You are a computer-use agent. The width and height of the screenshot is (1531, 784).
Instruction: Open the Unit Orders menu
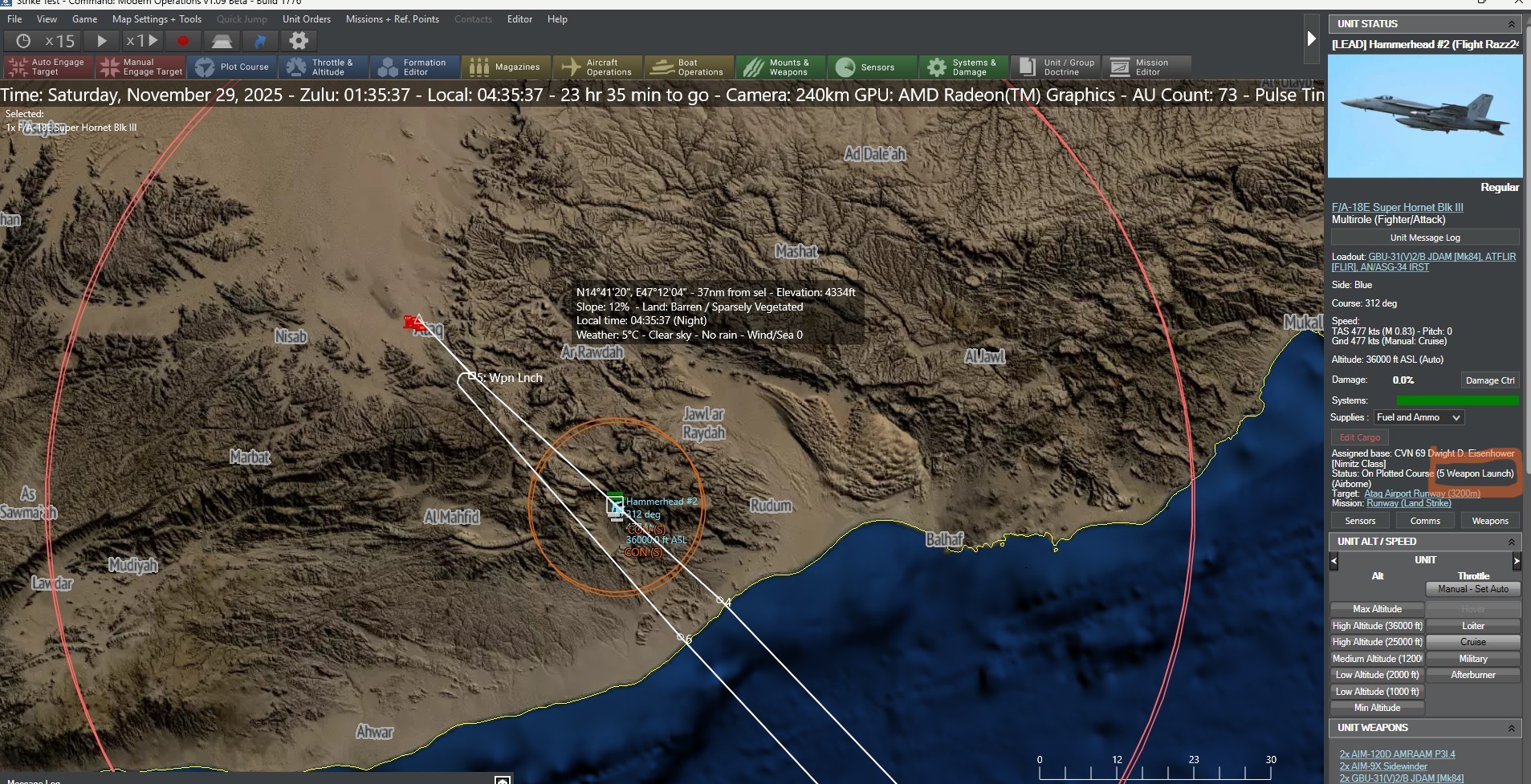[x=306, y=19]
